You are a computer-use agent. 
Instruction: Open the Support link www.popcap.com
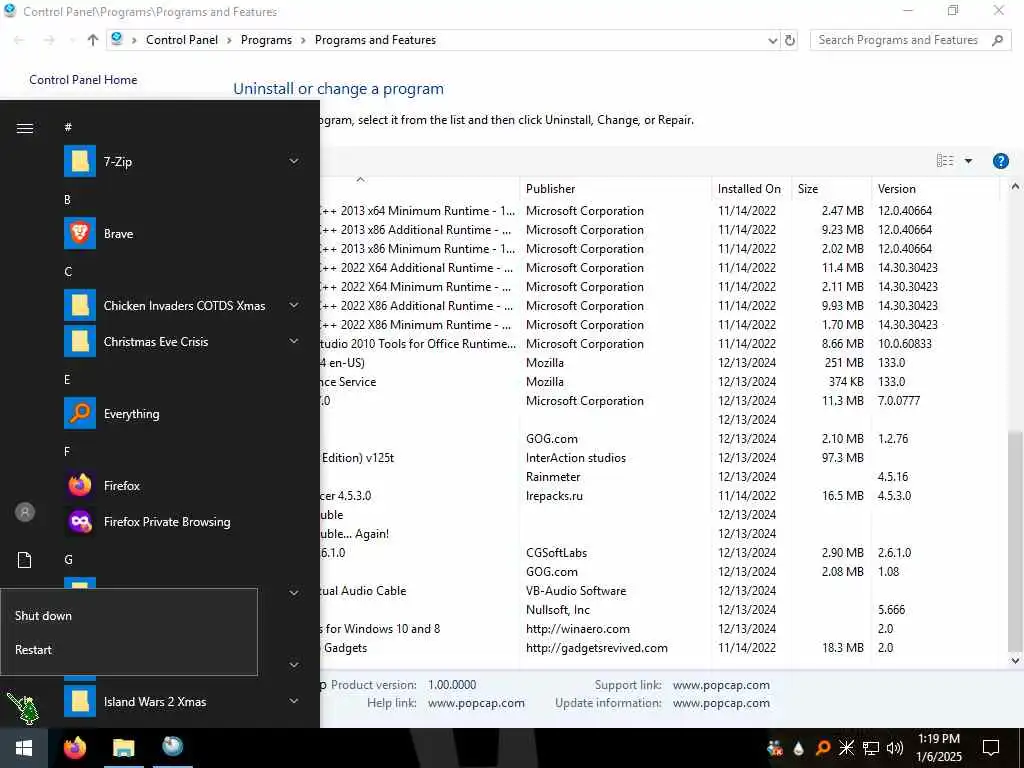(x=721, y=684)
